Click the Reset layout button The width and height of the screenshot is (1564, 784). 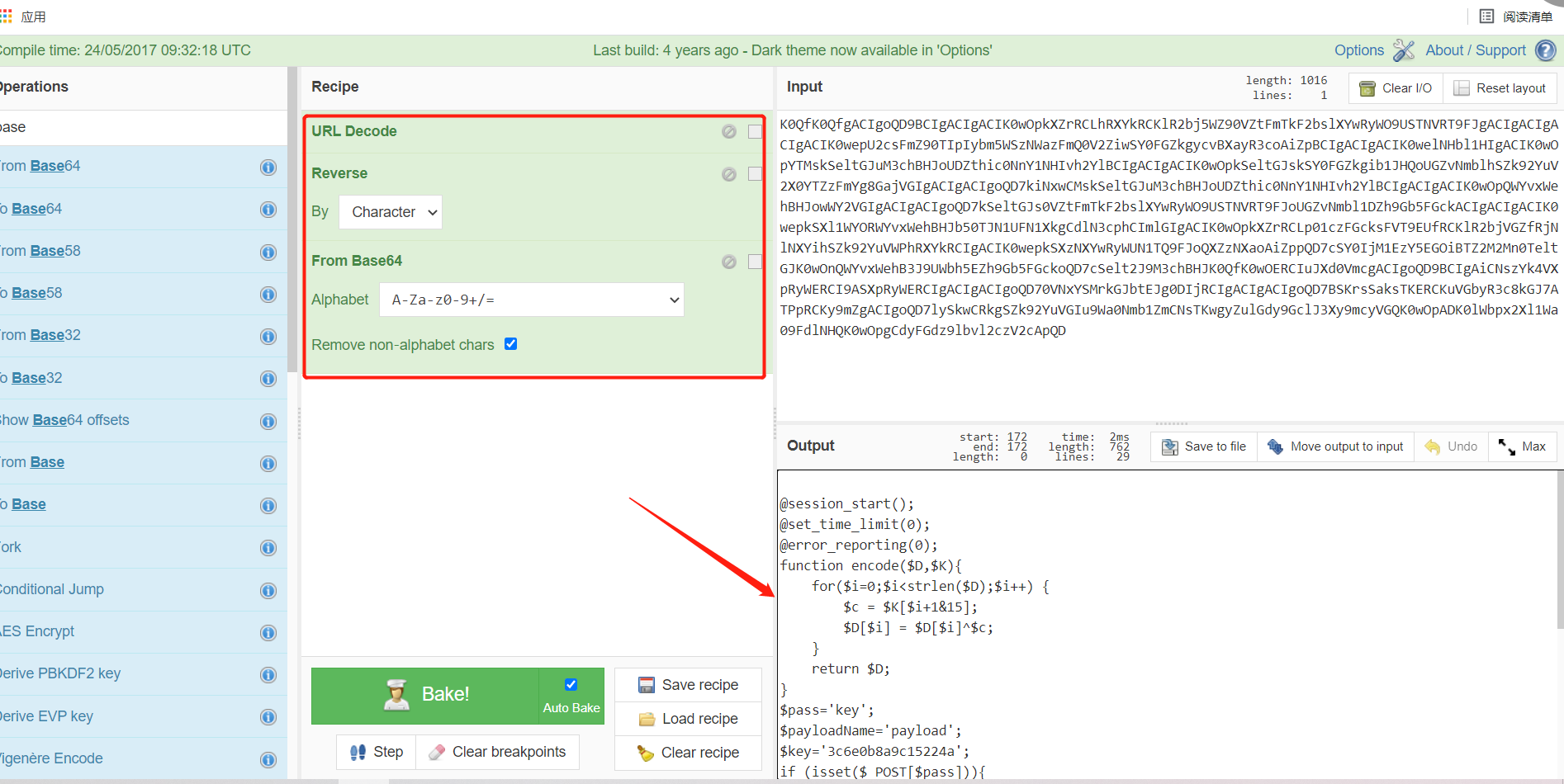pos(1500,88)
